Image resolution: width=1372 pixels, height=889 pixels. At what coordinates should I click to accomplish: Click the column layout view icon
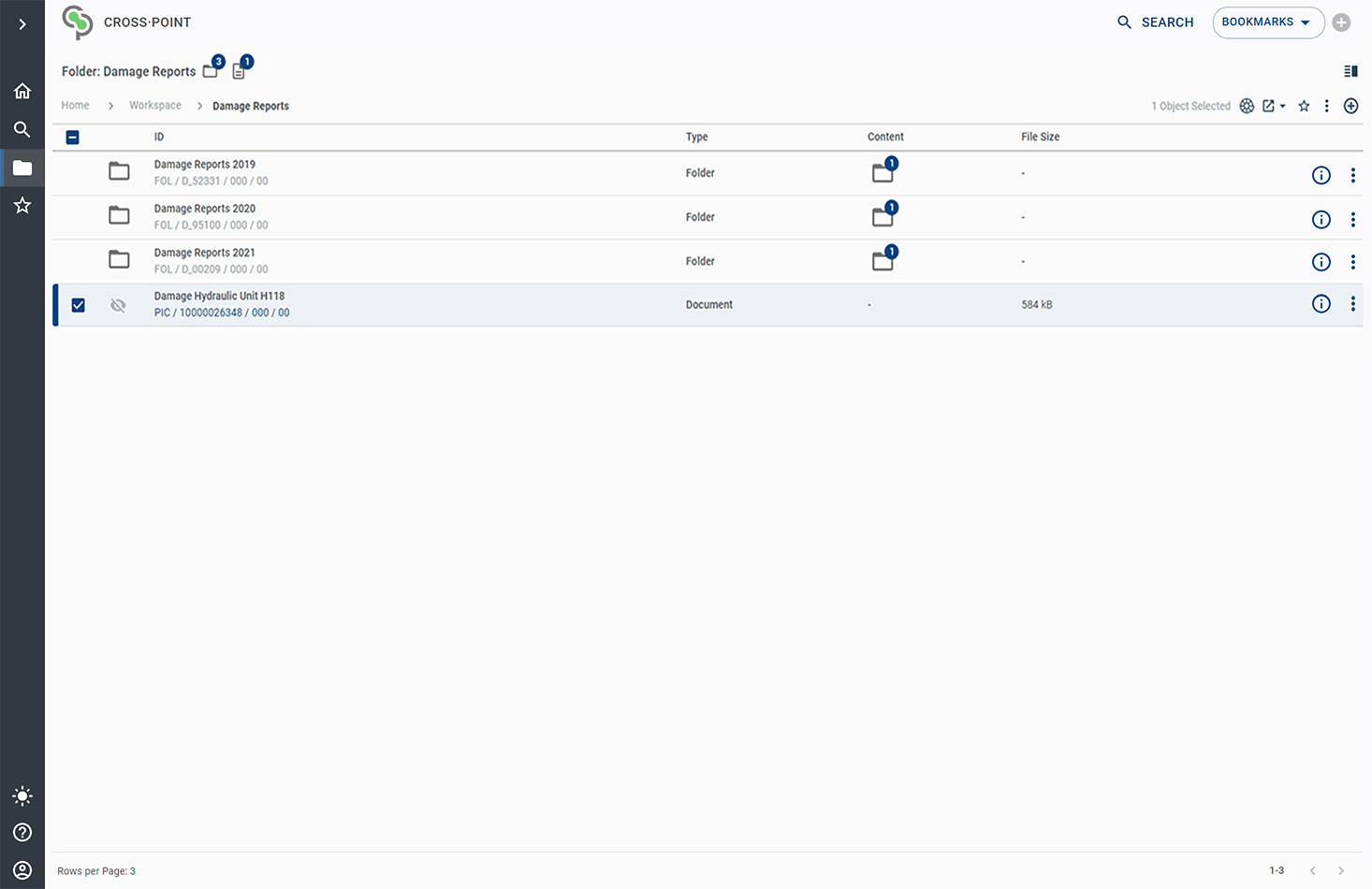click(x=1350, y=71)
